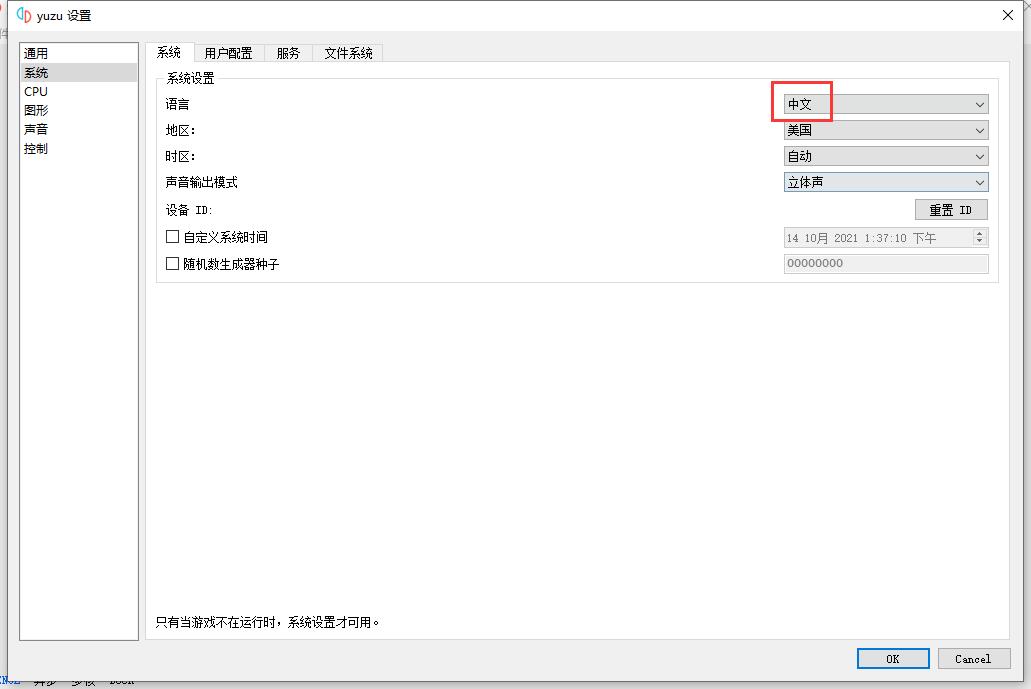The width and height of the screenshot is (1031, 689).
Task: Close the yuzu 设置 dialog window
Action: point(1007,15)
